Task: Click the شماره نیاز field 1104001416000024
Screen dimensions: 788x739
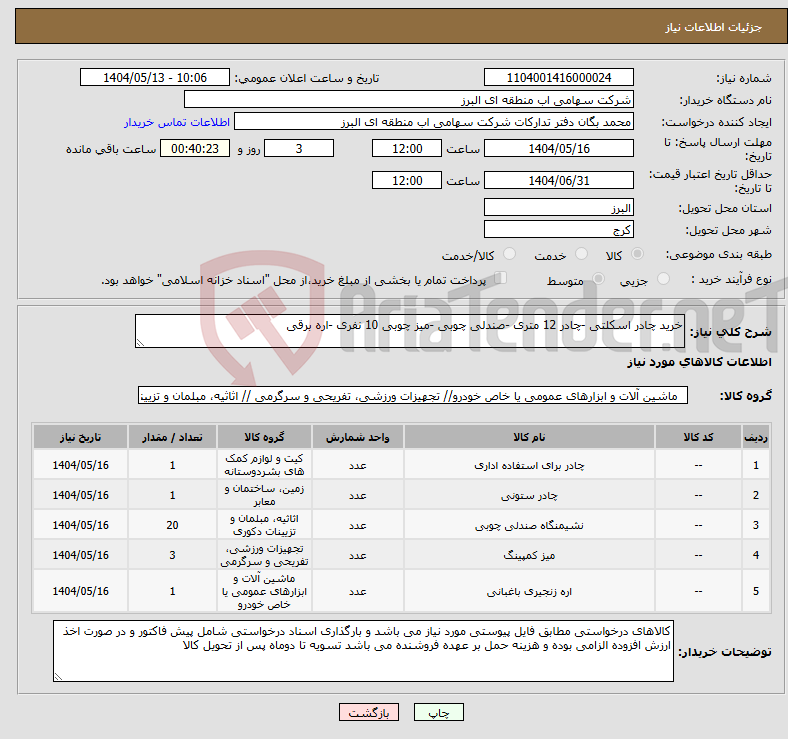Action: [x=559, y=77]
